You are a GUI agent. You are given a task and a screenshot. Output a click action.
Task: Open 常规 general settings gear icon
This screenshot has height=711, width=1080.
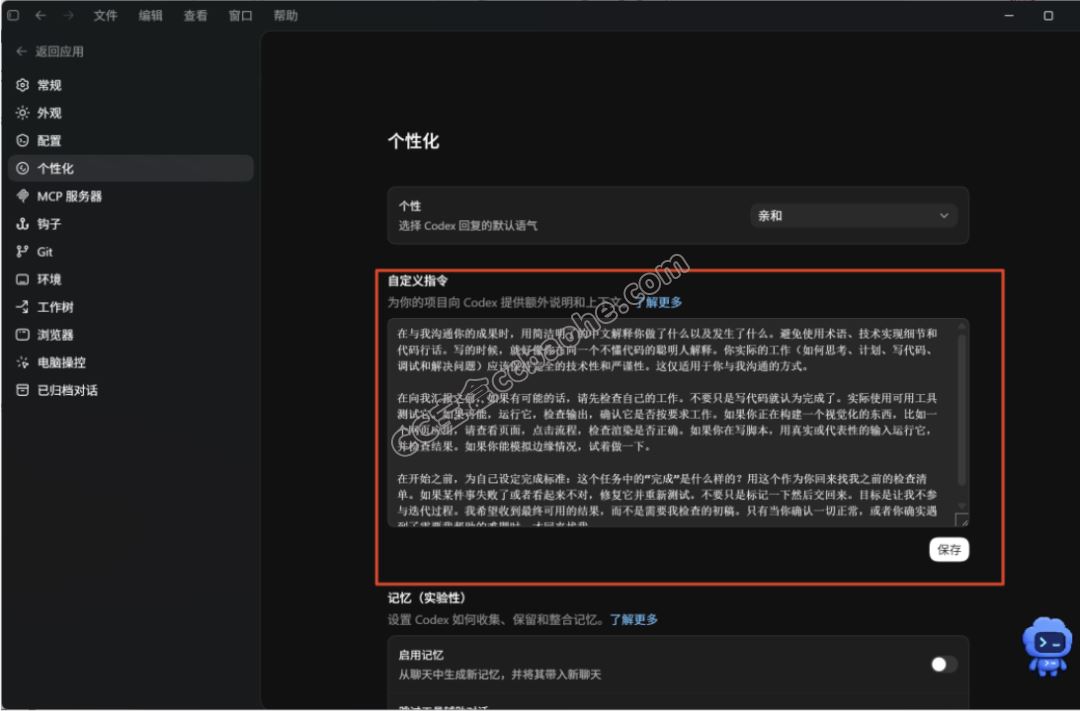pos(23,85)
